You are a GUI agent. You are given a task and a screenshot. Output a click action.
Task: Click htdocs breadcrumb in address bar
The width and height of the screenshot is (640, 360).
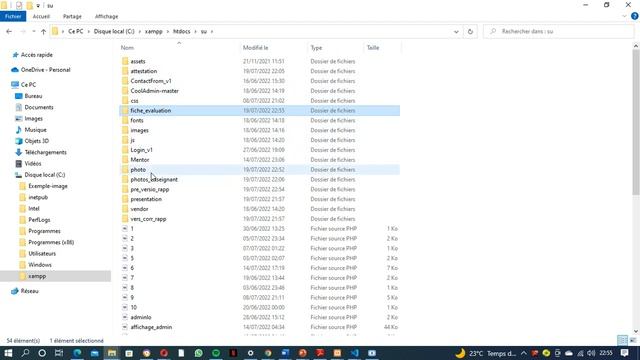tap(182, 31)
